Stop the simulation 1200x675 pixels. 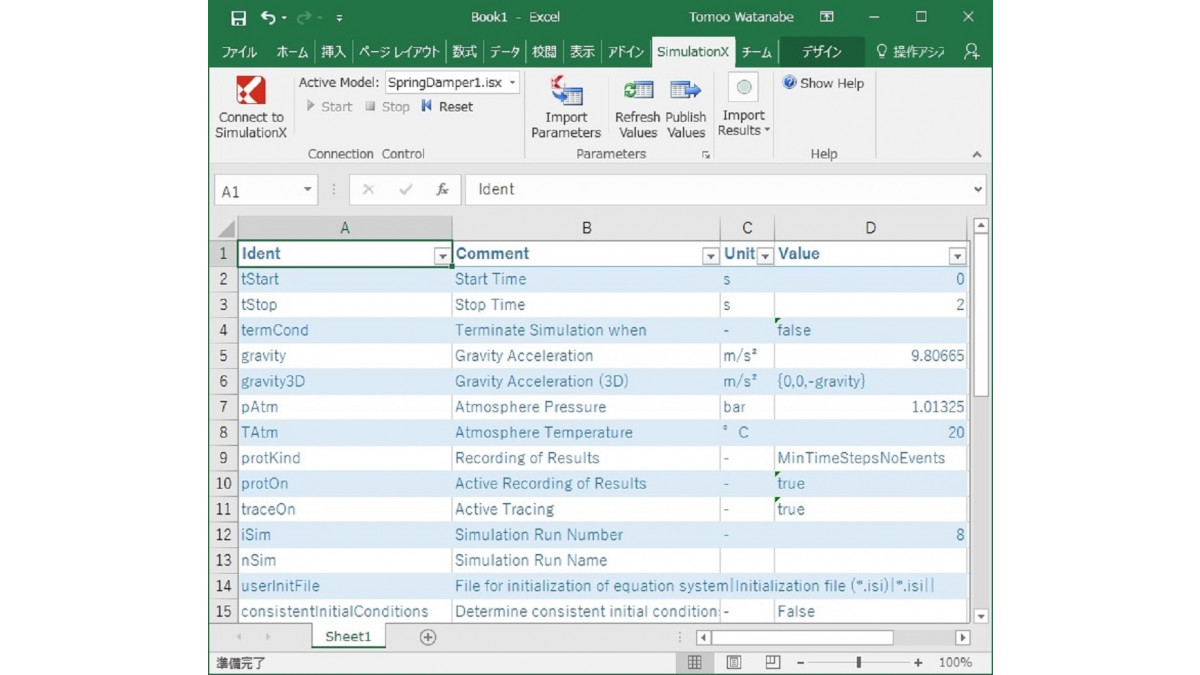click(x=387, y=107)
